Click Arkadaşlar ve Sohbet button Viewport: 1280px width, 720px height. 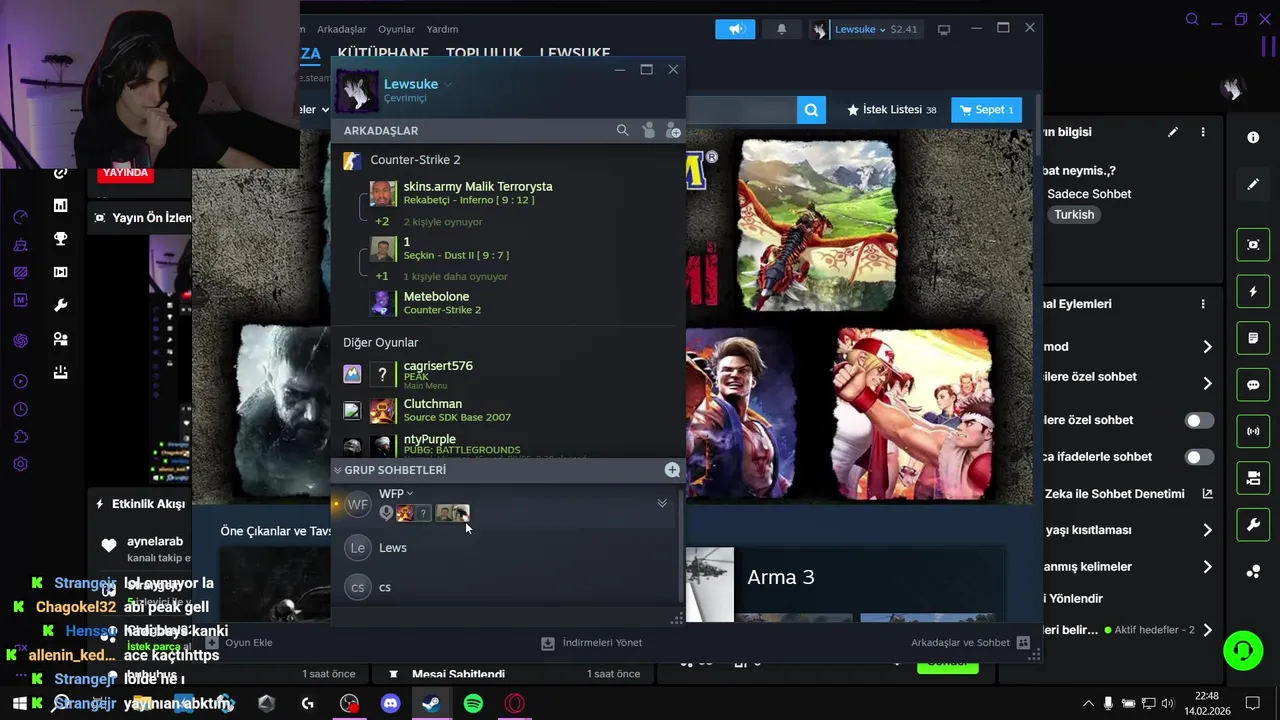click(x=970, y=643)
